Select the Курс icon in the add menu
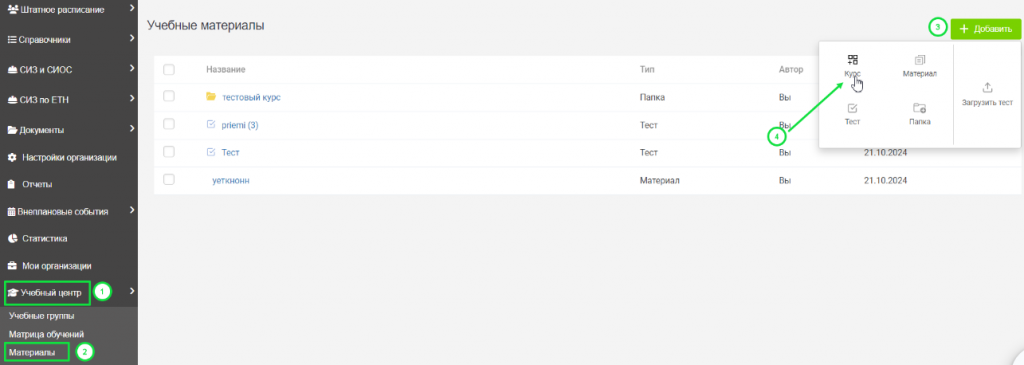 coord(852,60)
